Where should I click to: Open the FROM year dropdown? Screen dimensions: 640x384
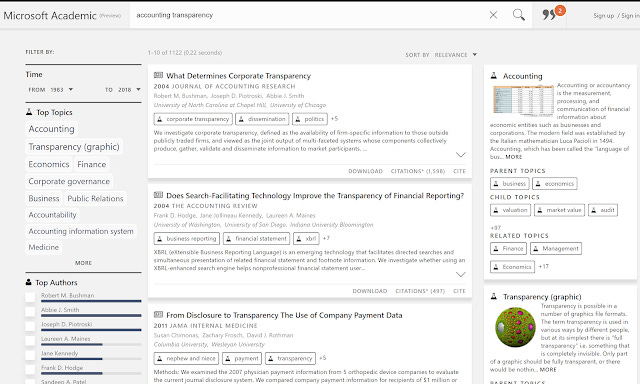61,89
